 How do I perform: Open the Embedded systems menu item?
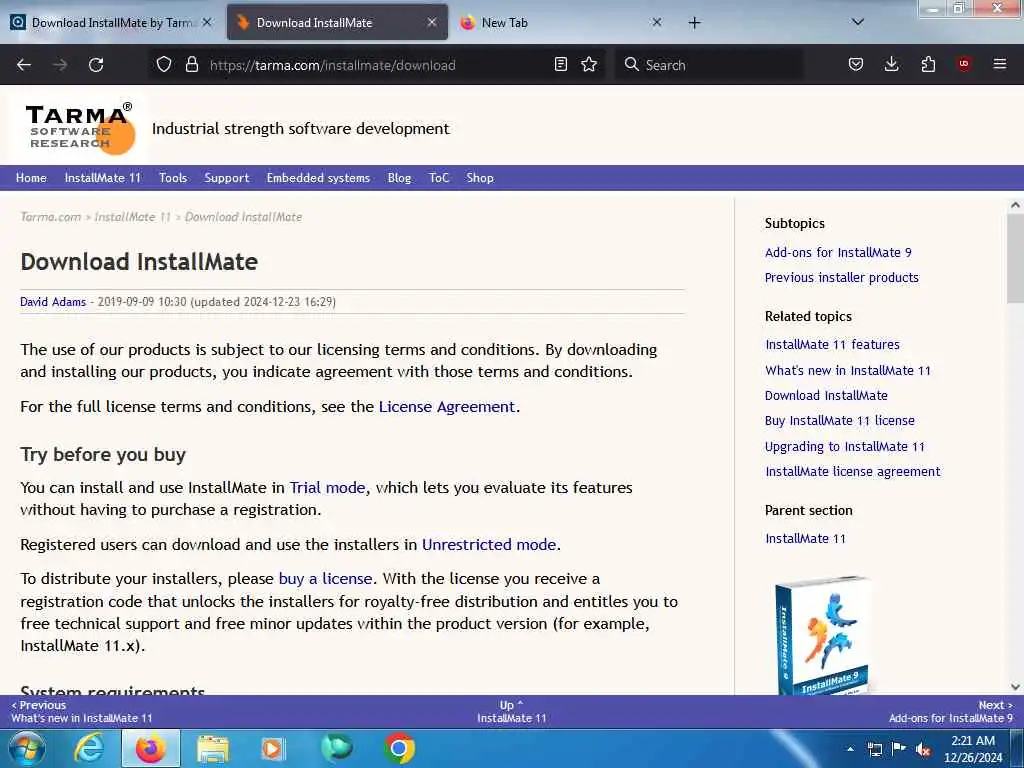click(x=318, y=178)
